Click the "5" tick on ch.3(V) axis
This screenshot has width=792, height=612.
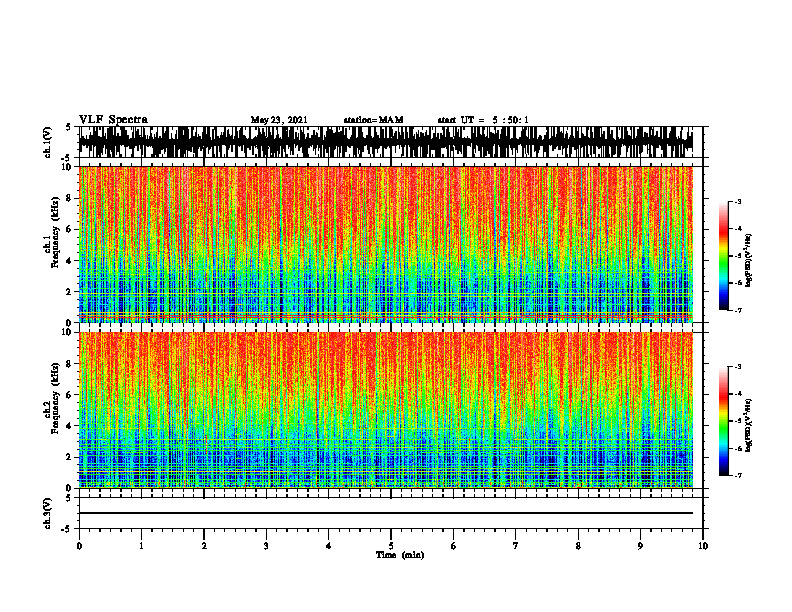point(68,498)
